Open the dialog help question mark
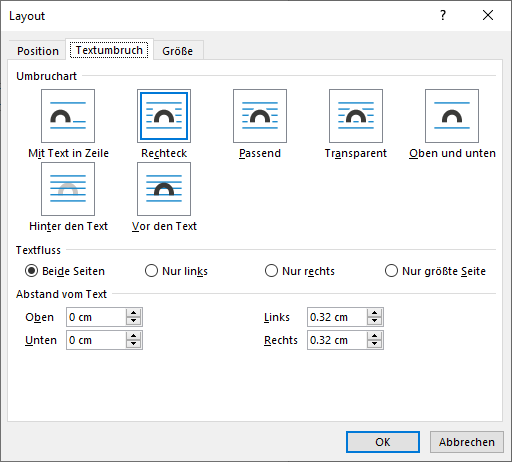 click(443, 15)
